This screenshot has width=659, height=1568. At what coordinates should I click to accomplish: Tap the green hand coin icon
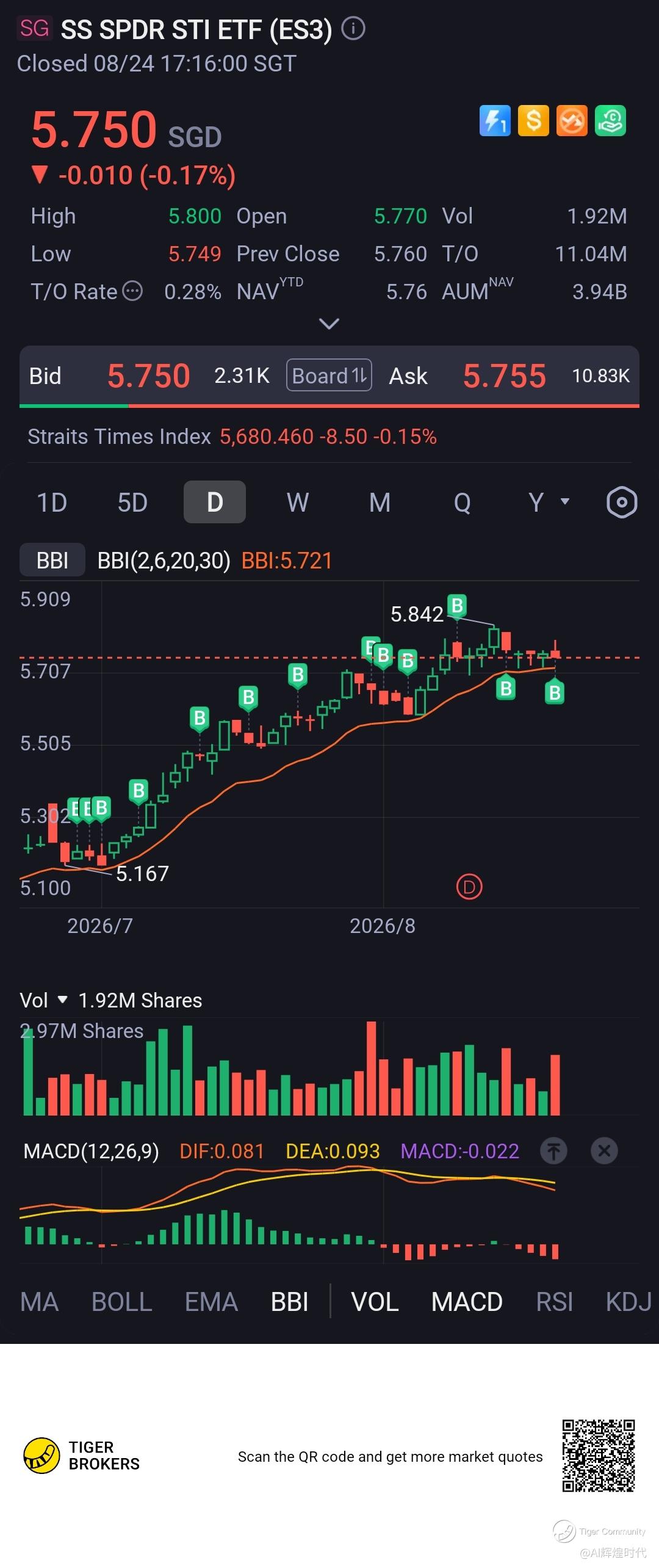610,120
